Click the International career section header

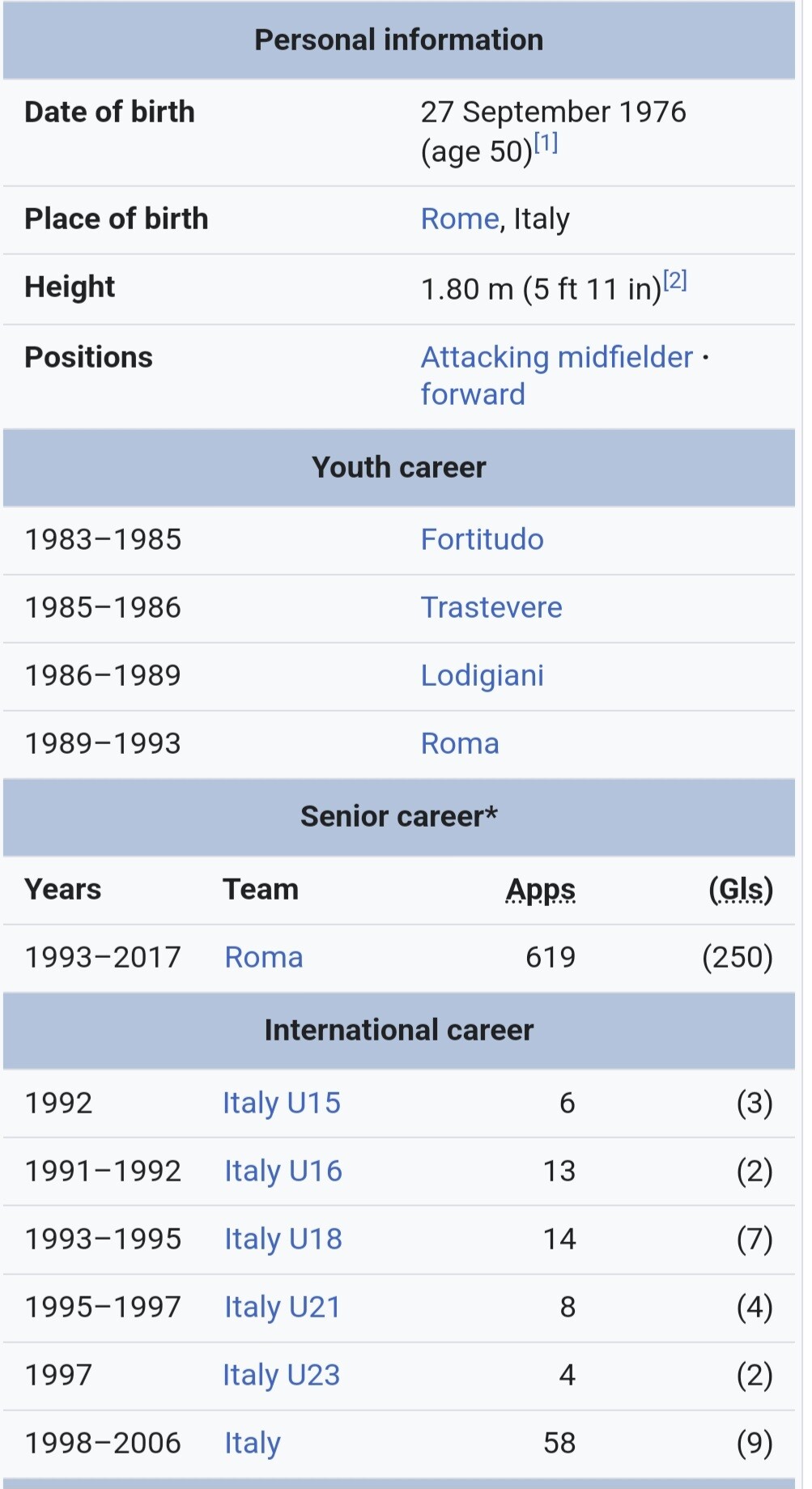pos(399,1030)
